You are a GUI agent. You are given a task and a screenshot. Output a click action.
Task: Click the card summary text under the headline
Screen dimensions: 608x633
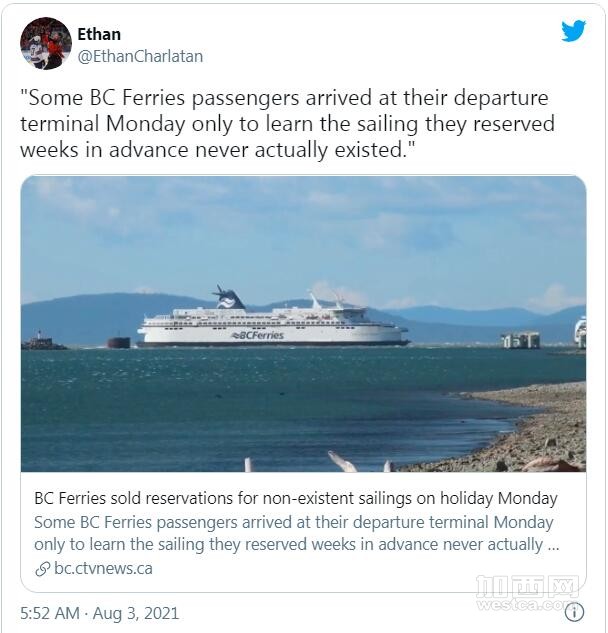[x=295, y=534]
